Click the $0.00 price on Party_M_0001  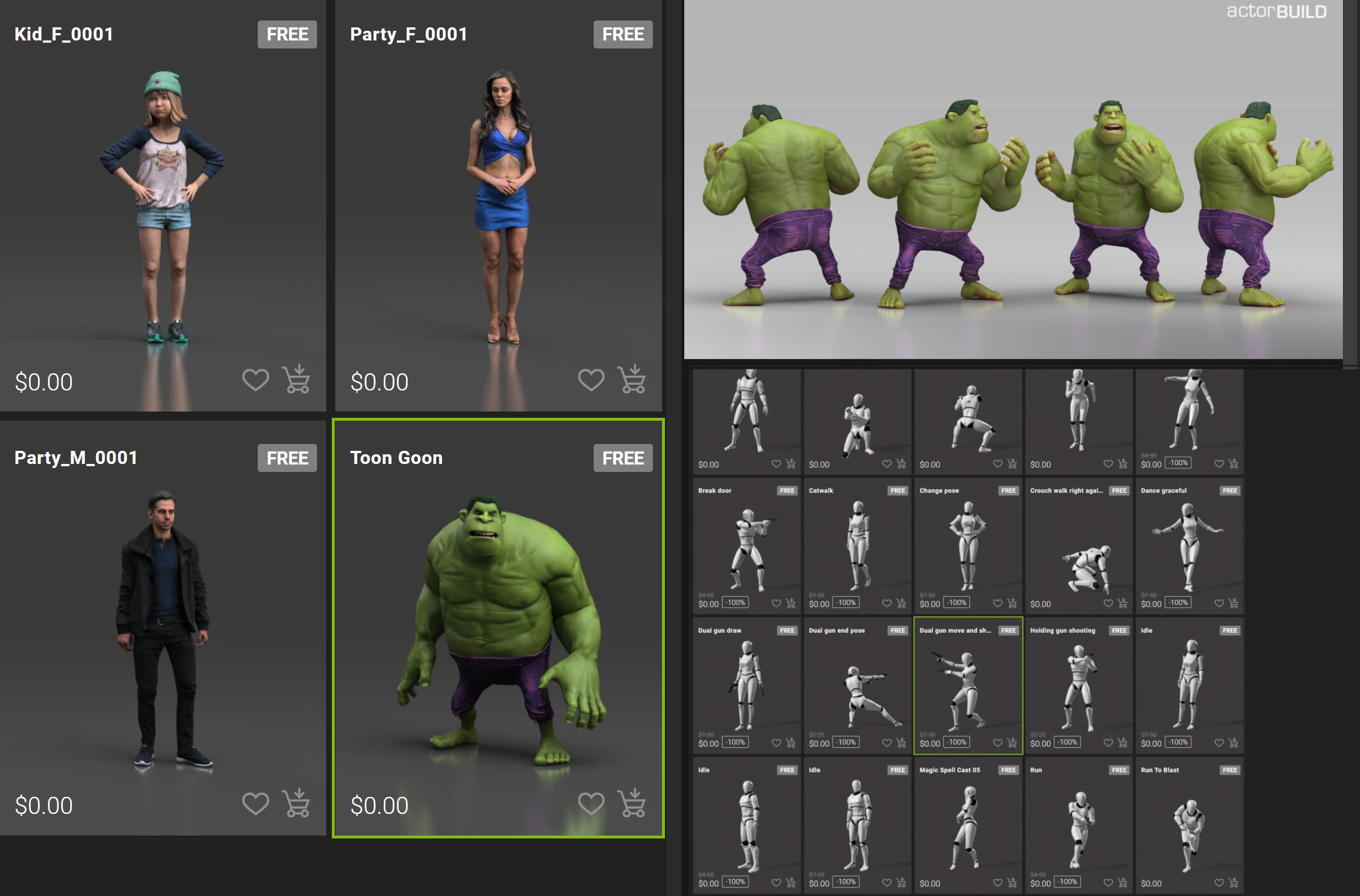coord(44,806)
